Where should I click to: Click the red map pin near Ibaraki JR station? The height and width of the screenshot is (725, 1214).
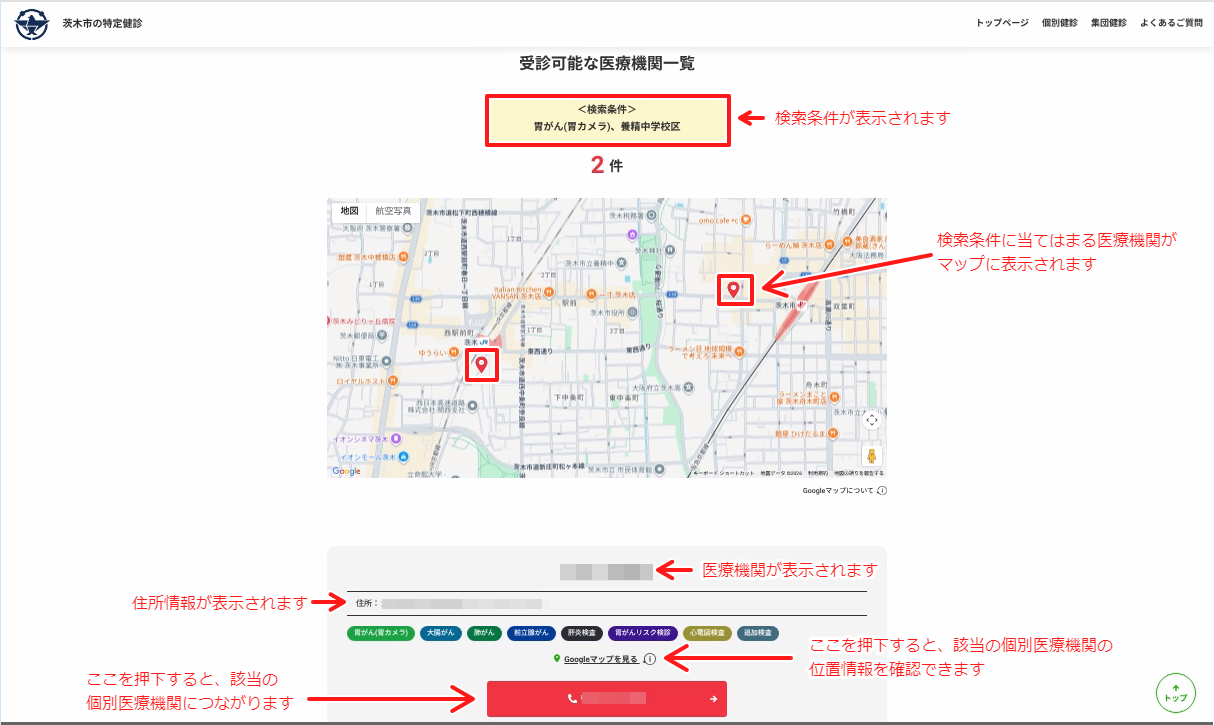coord(482,365)
